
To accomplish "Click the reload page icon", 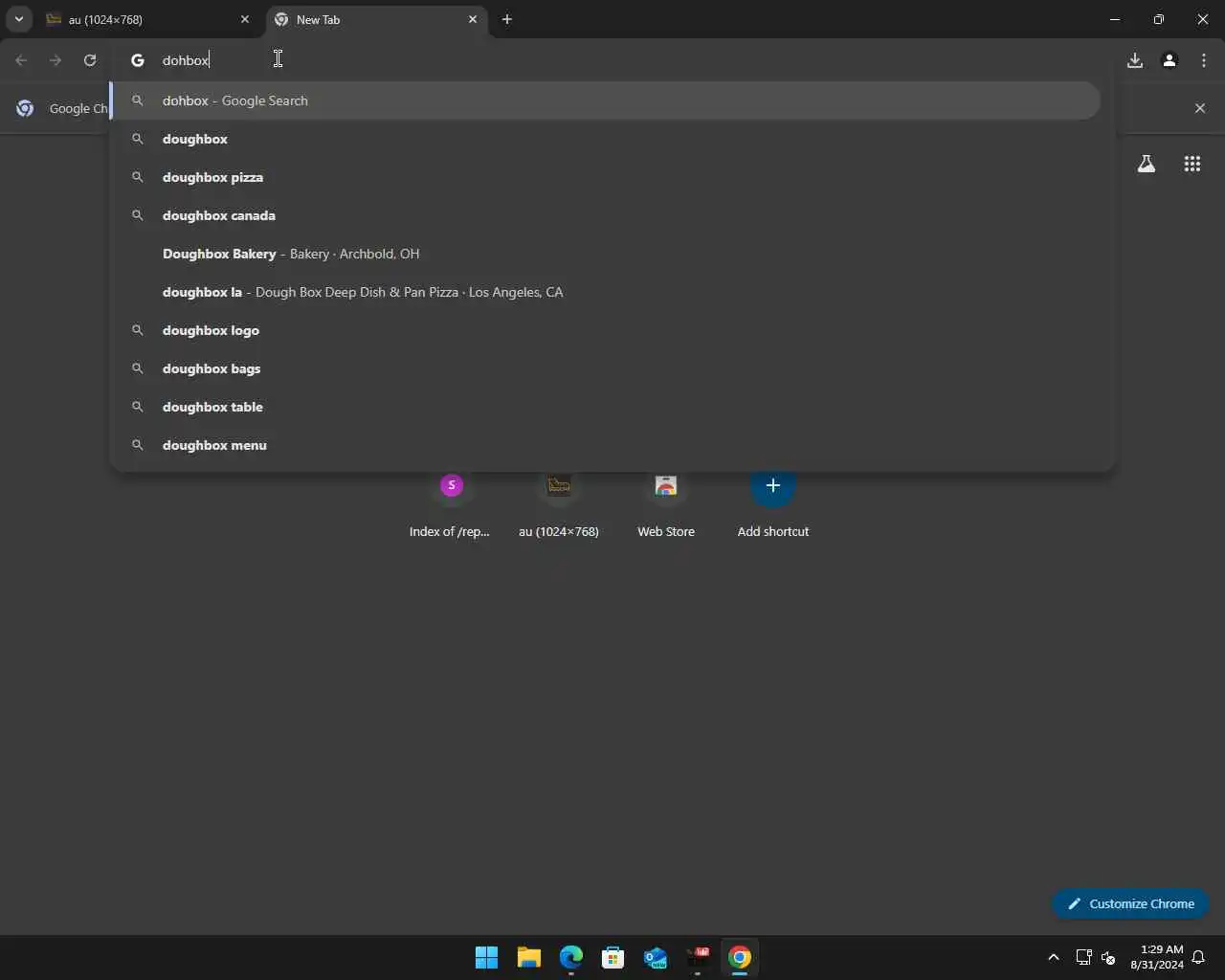I will pyautogui.click(x=90, y=60).
